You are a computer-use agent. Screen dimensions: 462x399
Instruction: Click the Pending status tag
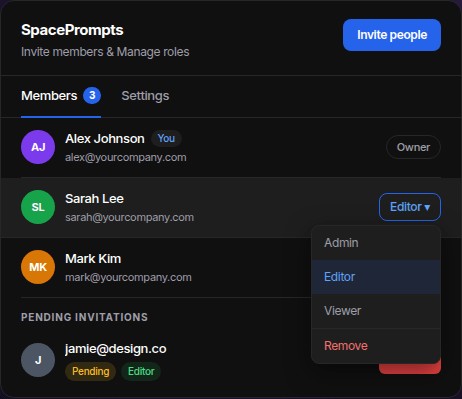[x=90, y=371]
